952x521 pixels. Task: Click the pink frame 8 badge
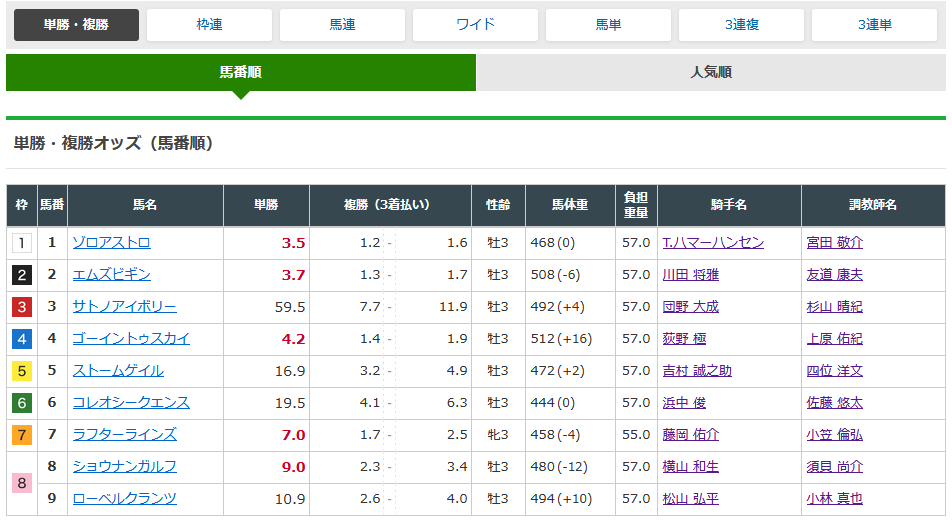point(22,483)
